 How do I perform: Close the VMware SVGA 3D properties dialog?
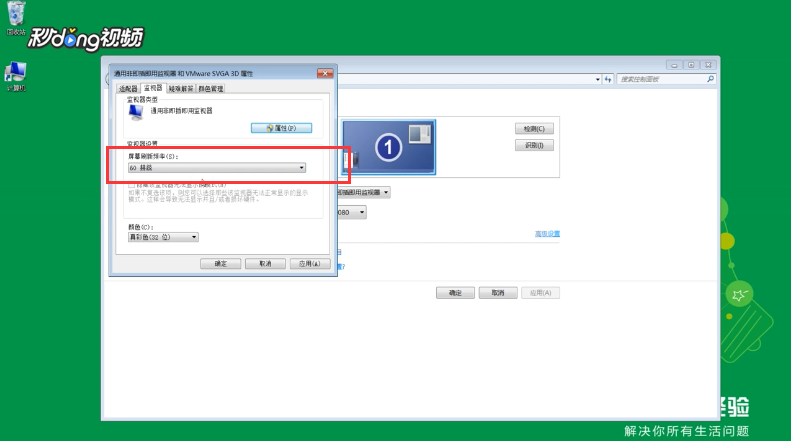click(325, 73)
